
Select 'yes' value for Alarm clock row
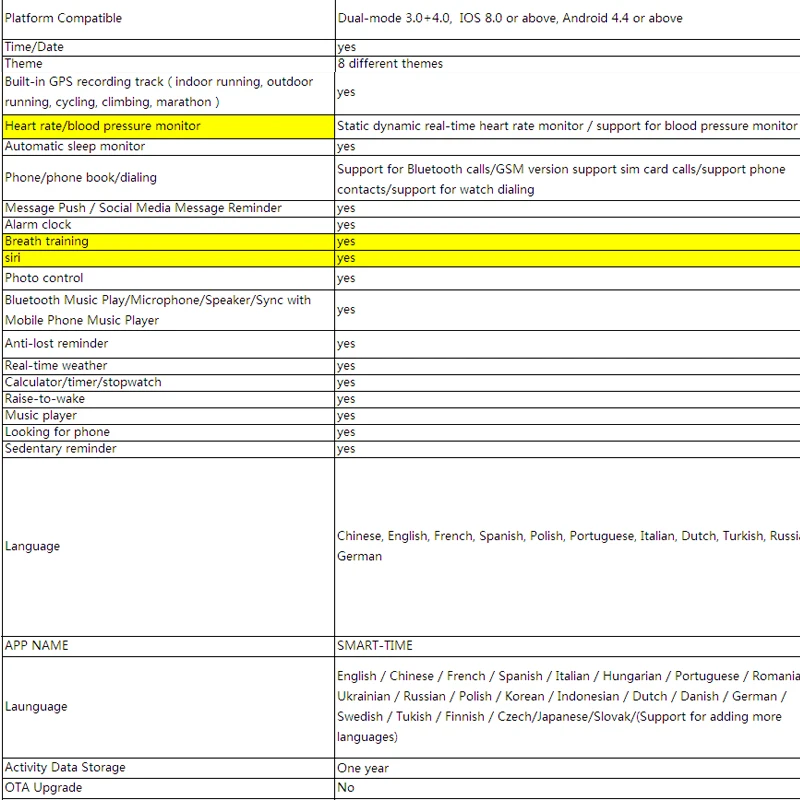567,226
